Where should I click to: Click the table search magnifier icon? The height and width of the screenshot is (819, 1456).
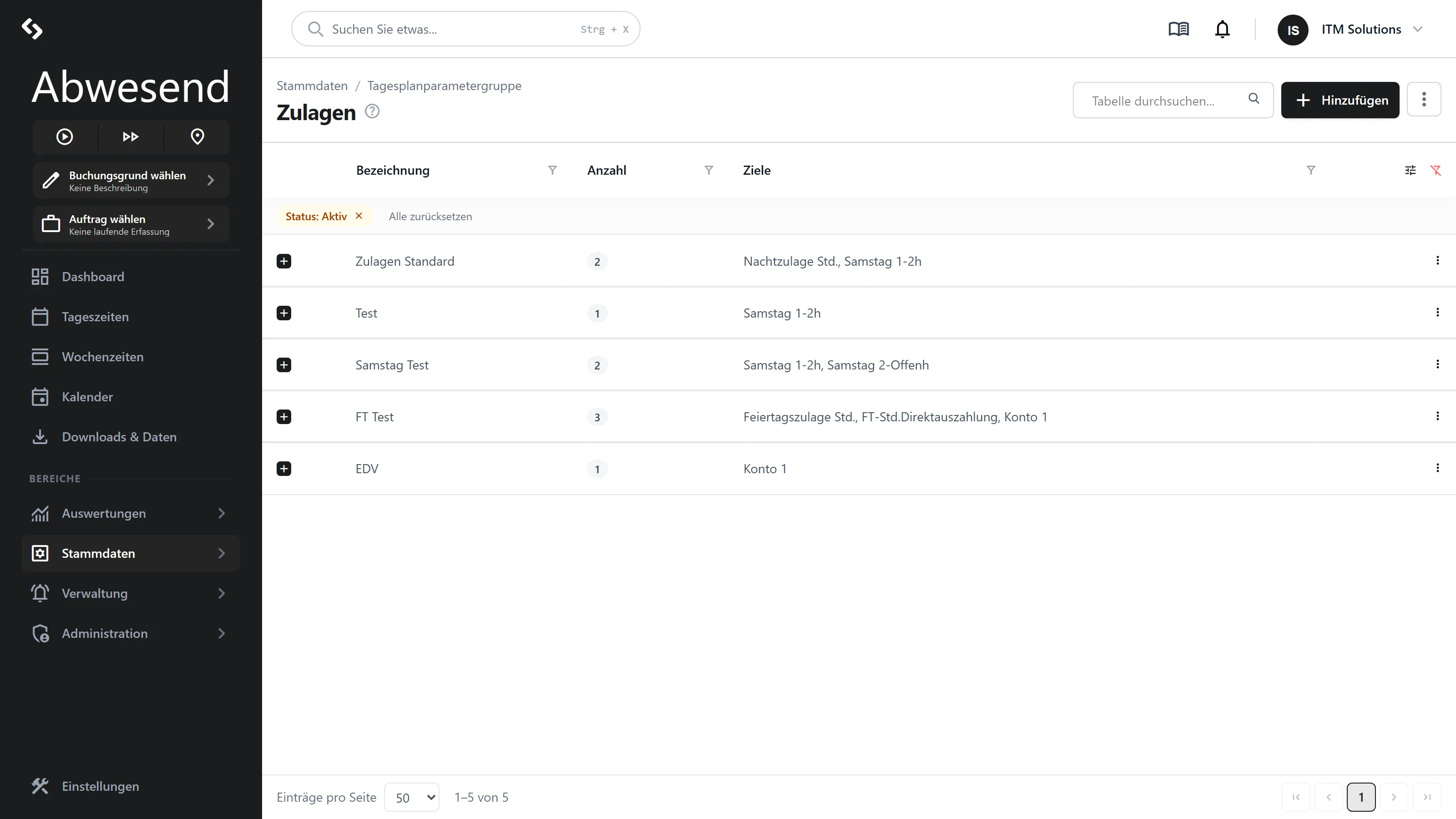pos(1254,99)
